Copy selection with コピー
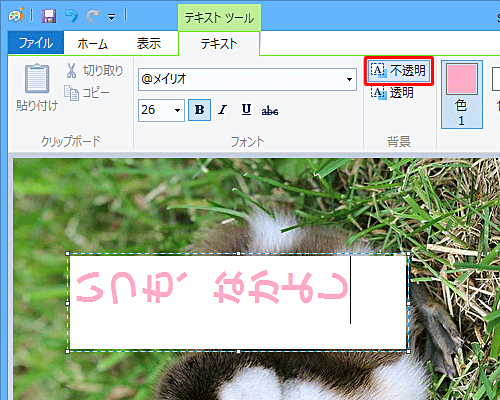Image resolution: width=500 pixels, height=400 pixels. tap(87, 93)
